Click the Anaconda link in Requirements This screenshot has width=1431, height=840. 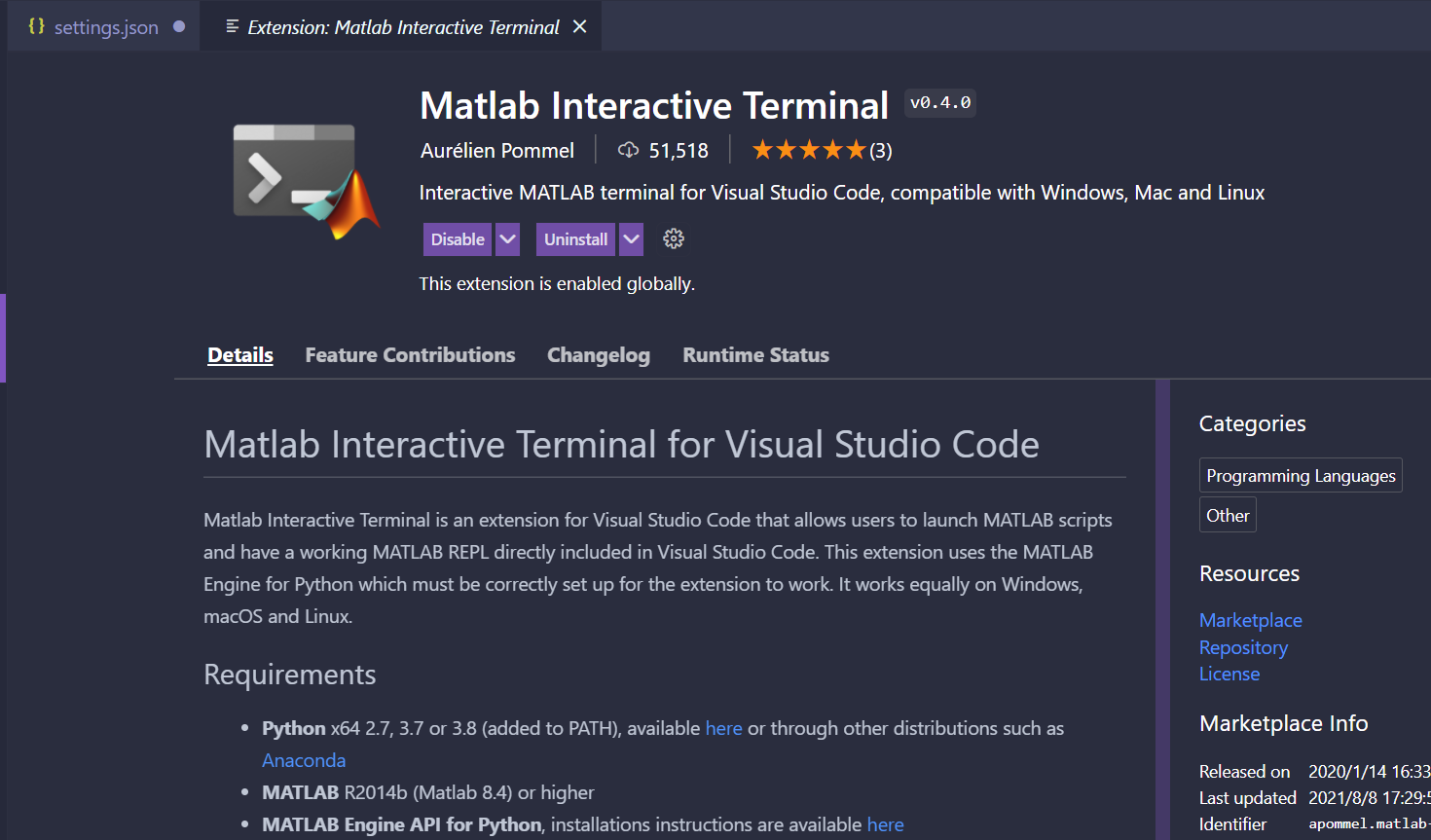(x=304, y=760)
